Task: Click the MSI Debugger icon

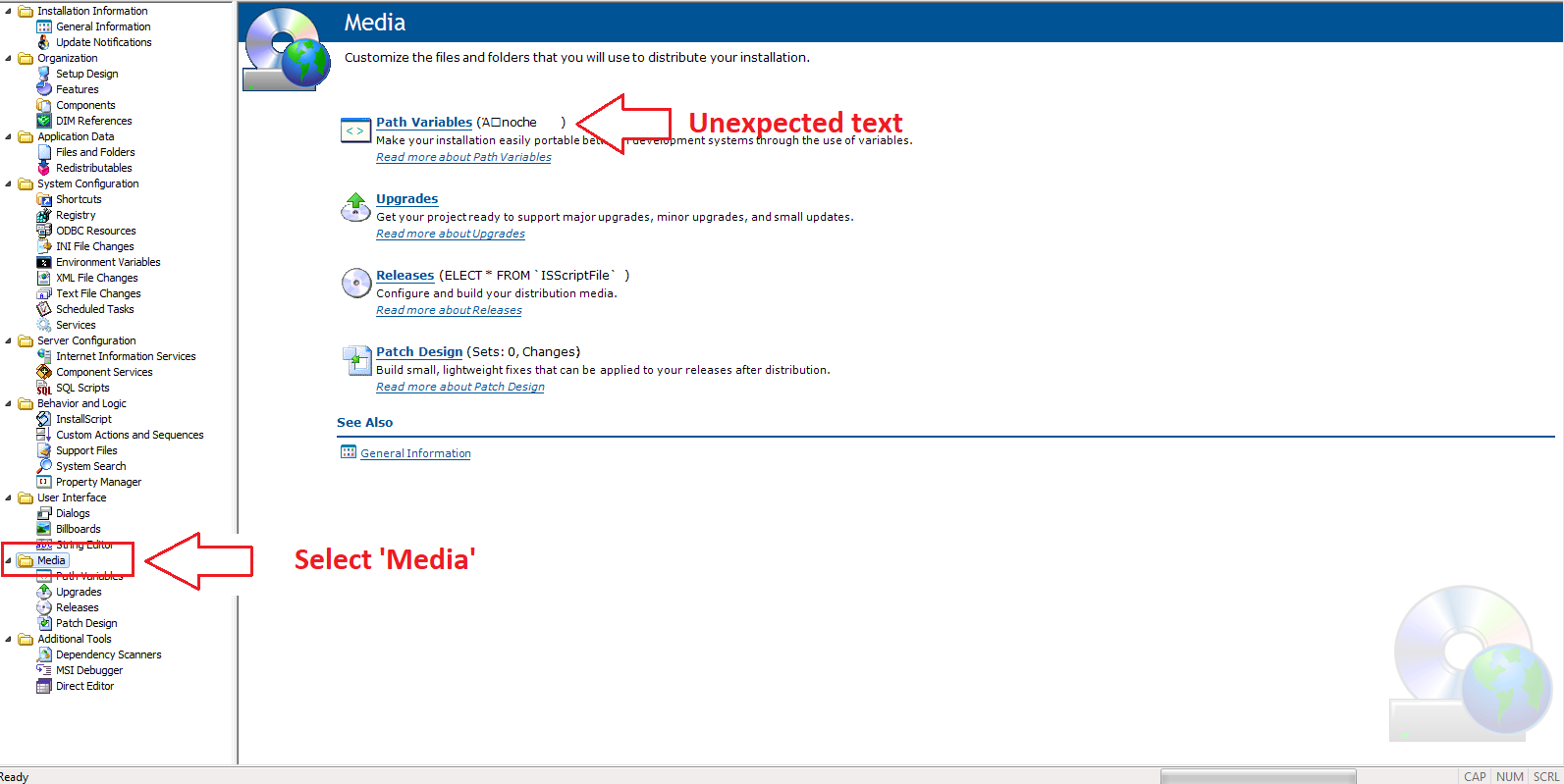Action: (44, 670)
